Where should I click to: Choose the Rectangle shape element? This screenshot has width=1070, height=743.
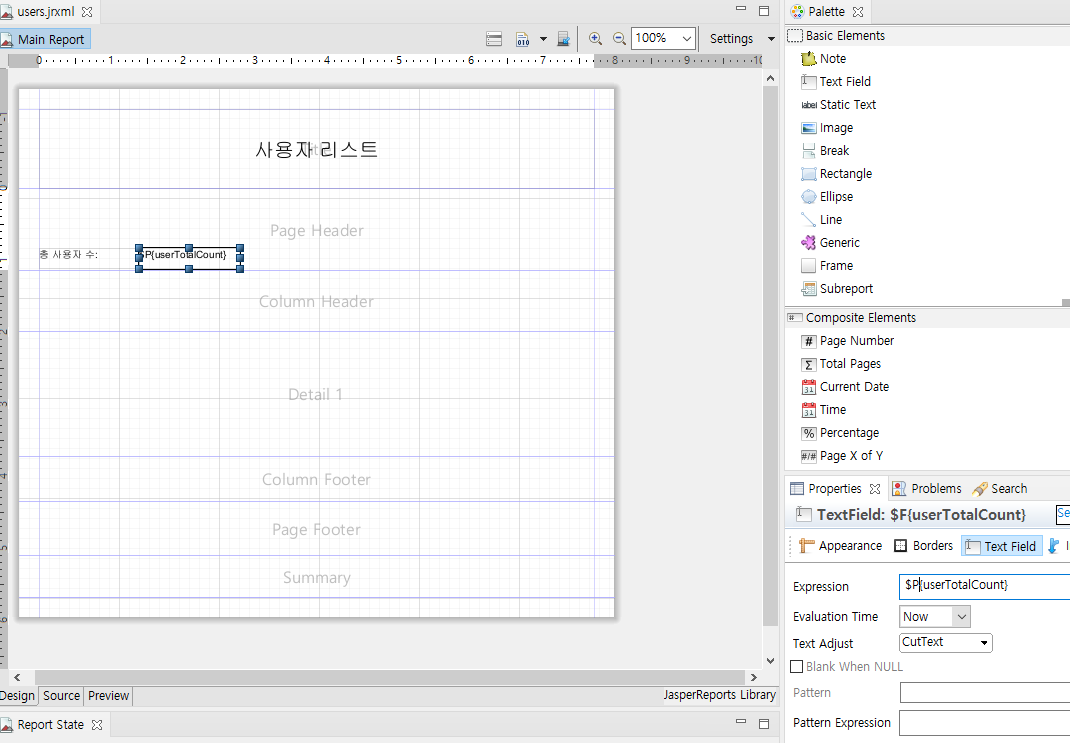click(x=837, y=174)
